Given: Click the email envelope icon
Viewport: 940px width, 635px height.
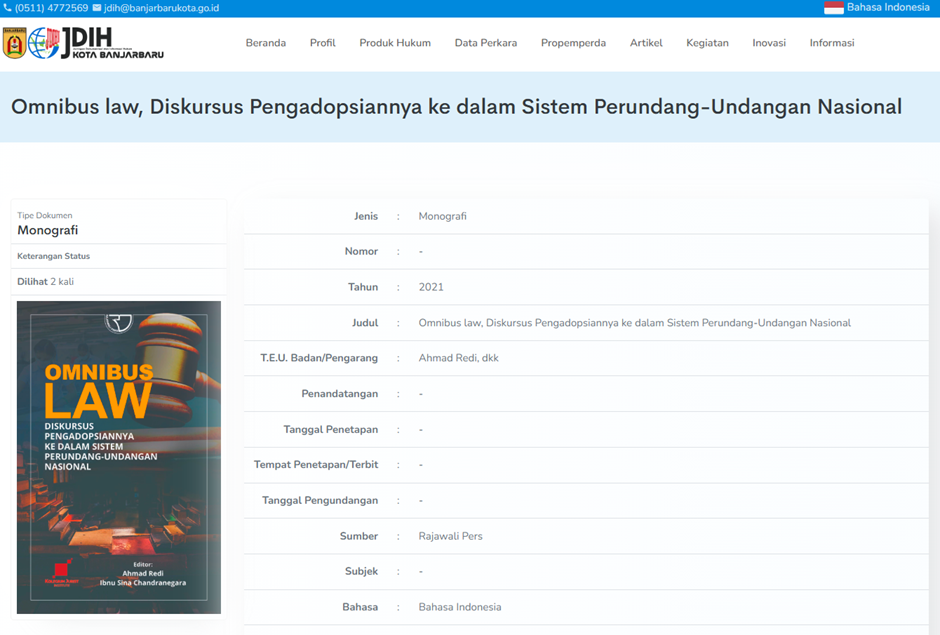Looking at the screenshot, I should [x=97, y=8].
